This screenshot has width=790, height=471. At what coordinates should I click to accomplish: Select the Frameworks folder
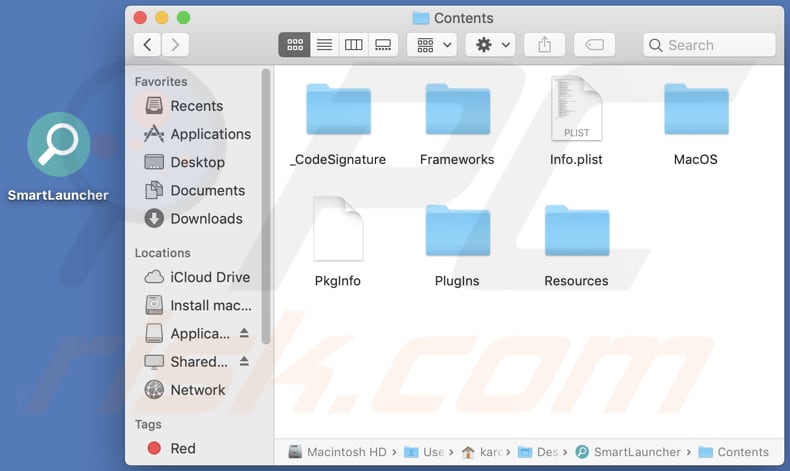[457, 124]
